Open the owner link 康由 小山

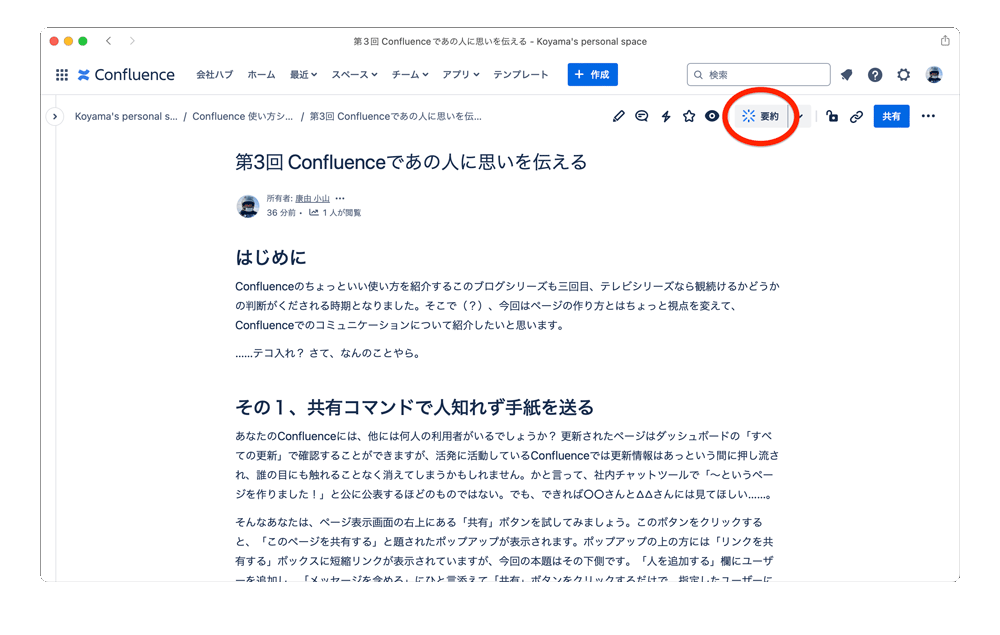[x=312, y=198]
